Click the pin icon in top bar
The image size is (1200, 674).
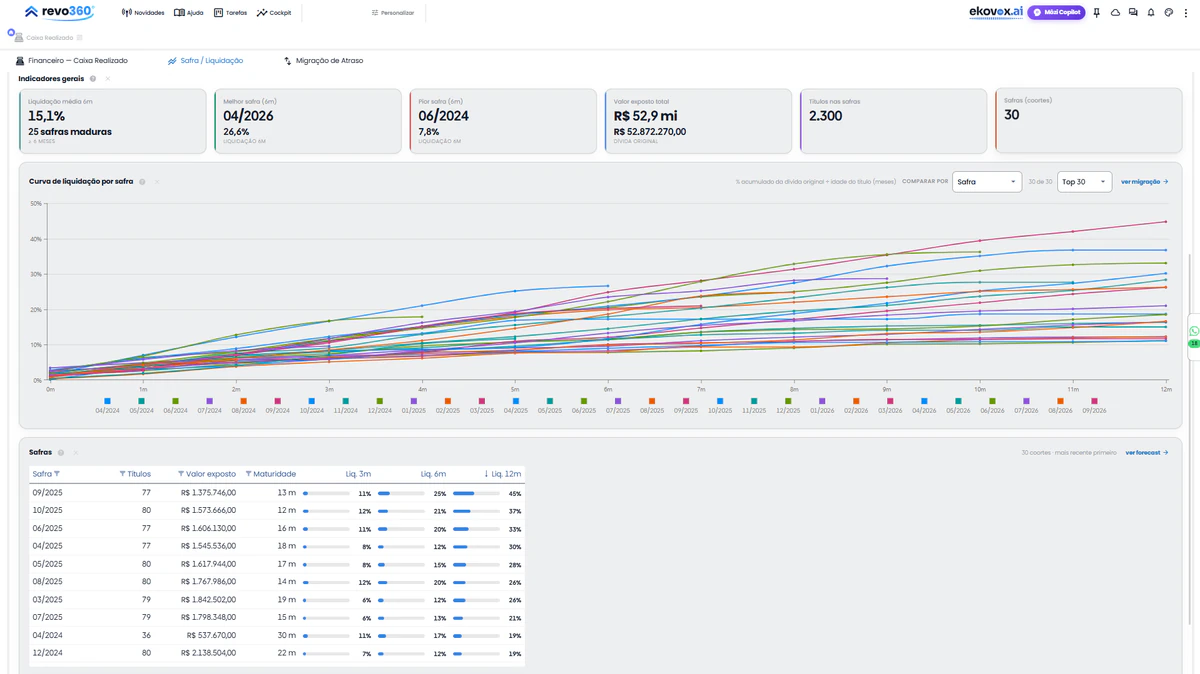point(1097,13)
